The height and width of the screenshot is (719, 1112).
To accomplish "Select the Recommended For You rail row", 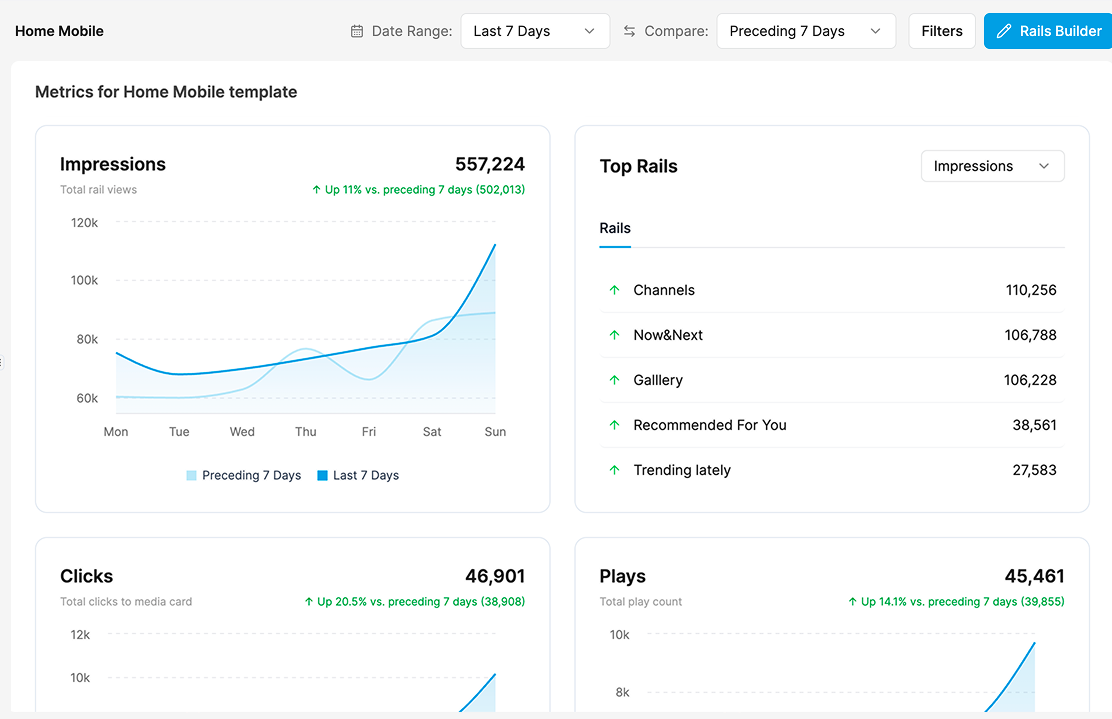I will click(832, 425).
